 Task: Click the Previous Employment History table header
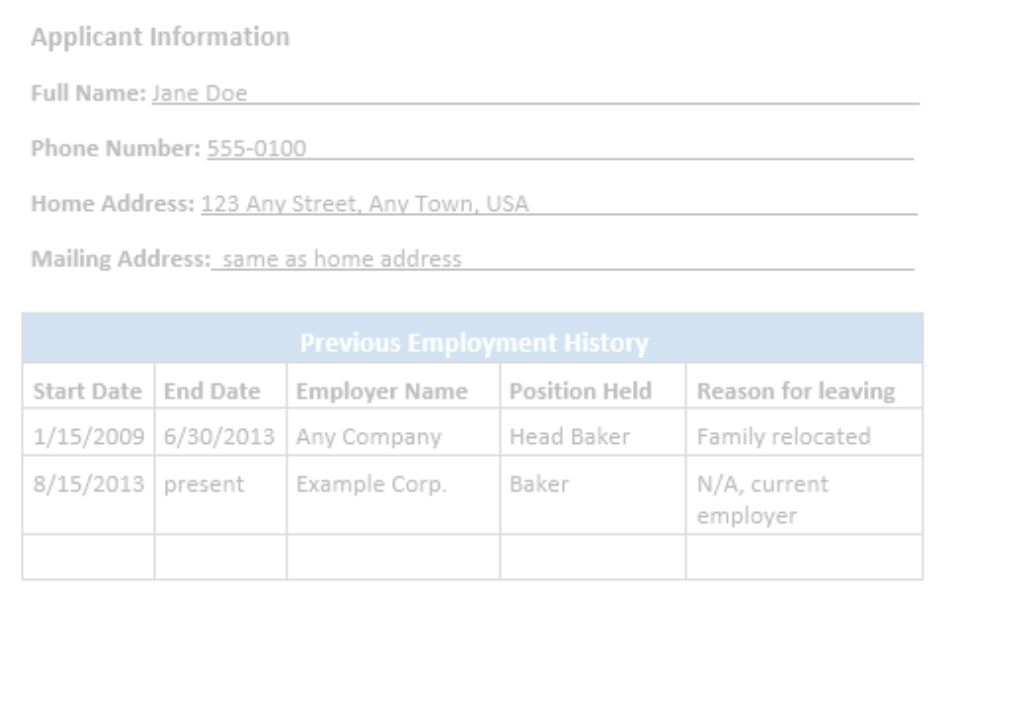tap(473, 339)
